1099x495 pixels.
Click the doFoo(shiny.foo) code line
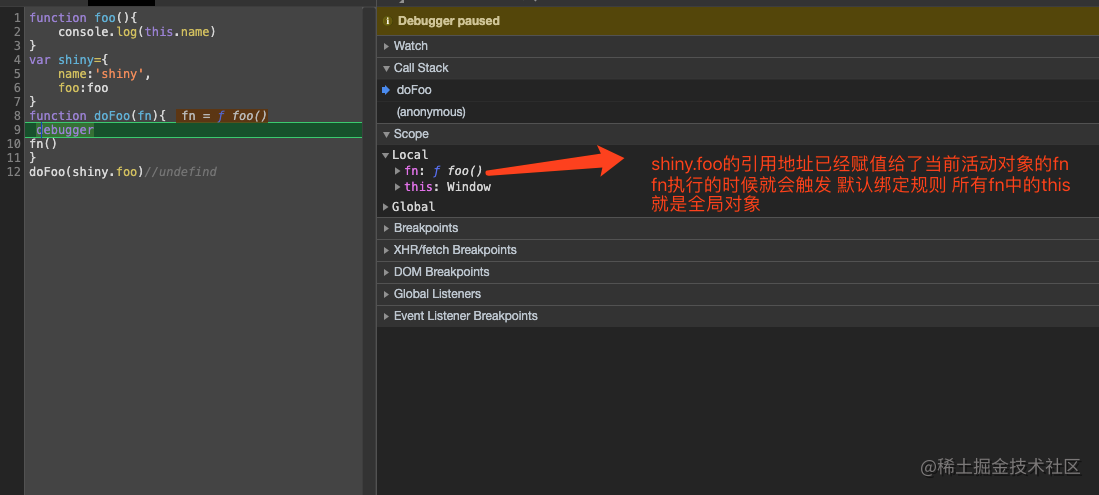click(86, 172)
